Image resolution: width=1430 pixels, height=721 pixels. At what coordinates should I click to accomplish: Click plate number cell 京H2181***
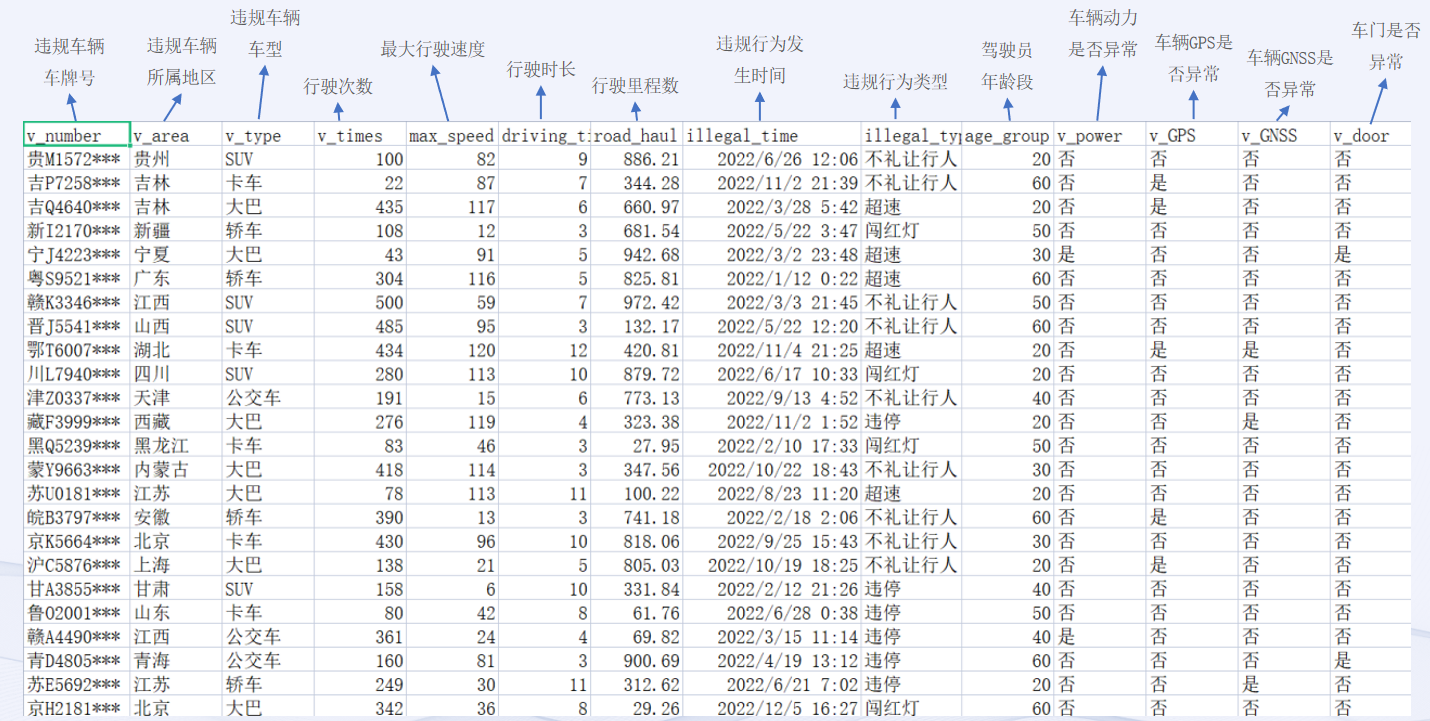(77, 709)
